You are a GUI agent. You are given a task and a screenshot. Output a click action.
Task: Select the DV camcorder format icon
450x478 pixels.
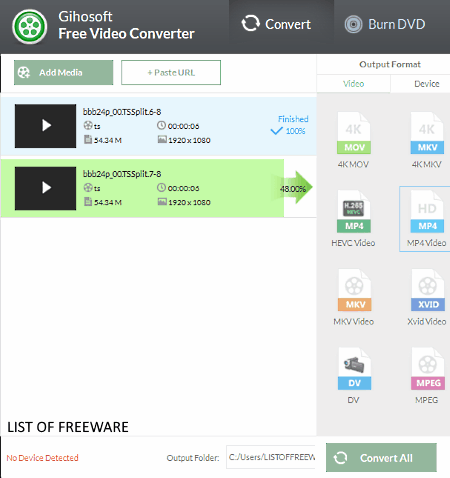point(354,369)
